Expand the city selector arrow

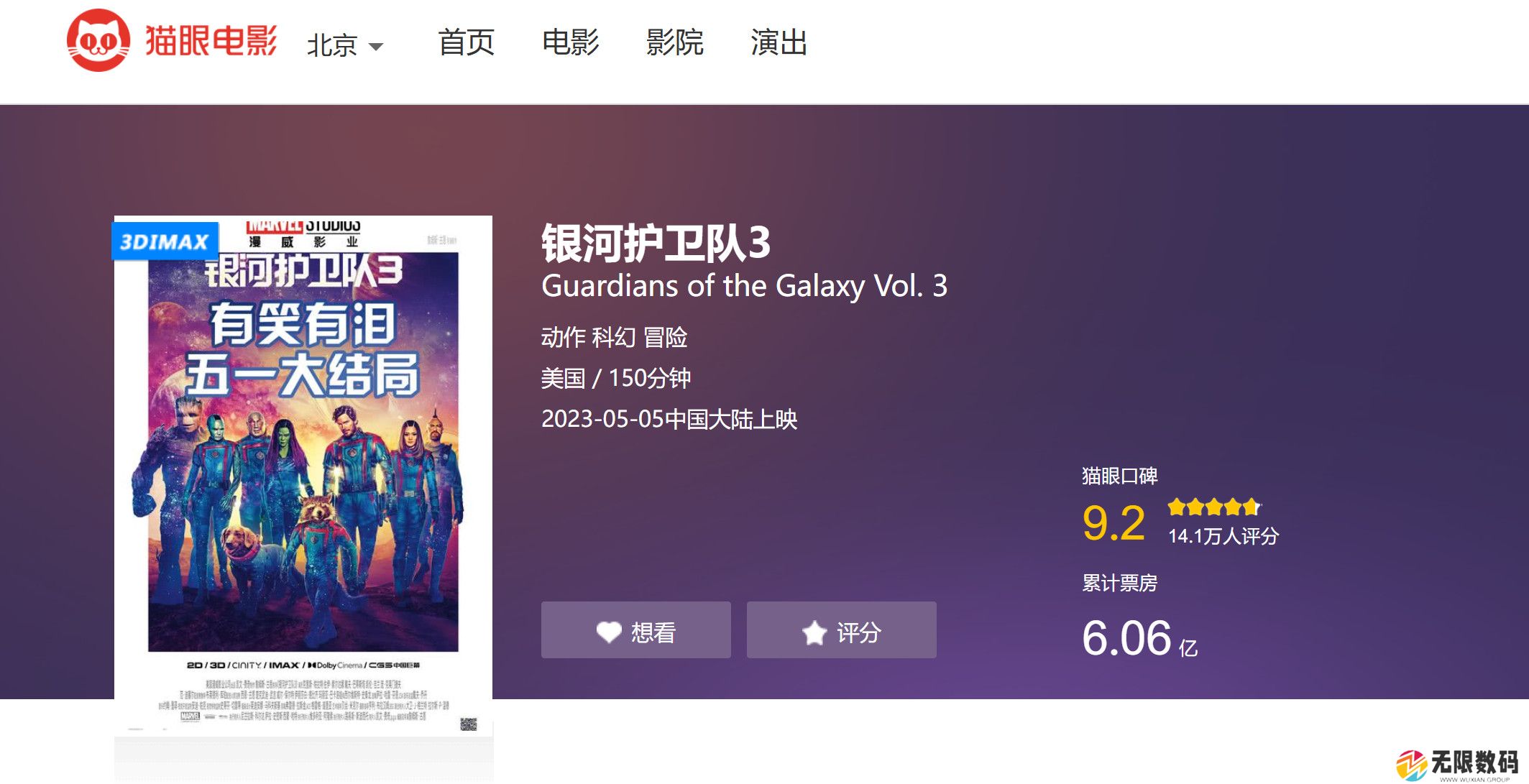(376, 47)
